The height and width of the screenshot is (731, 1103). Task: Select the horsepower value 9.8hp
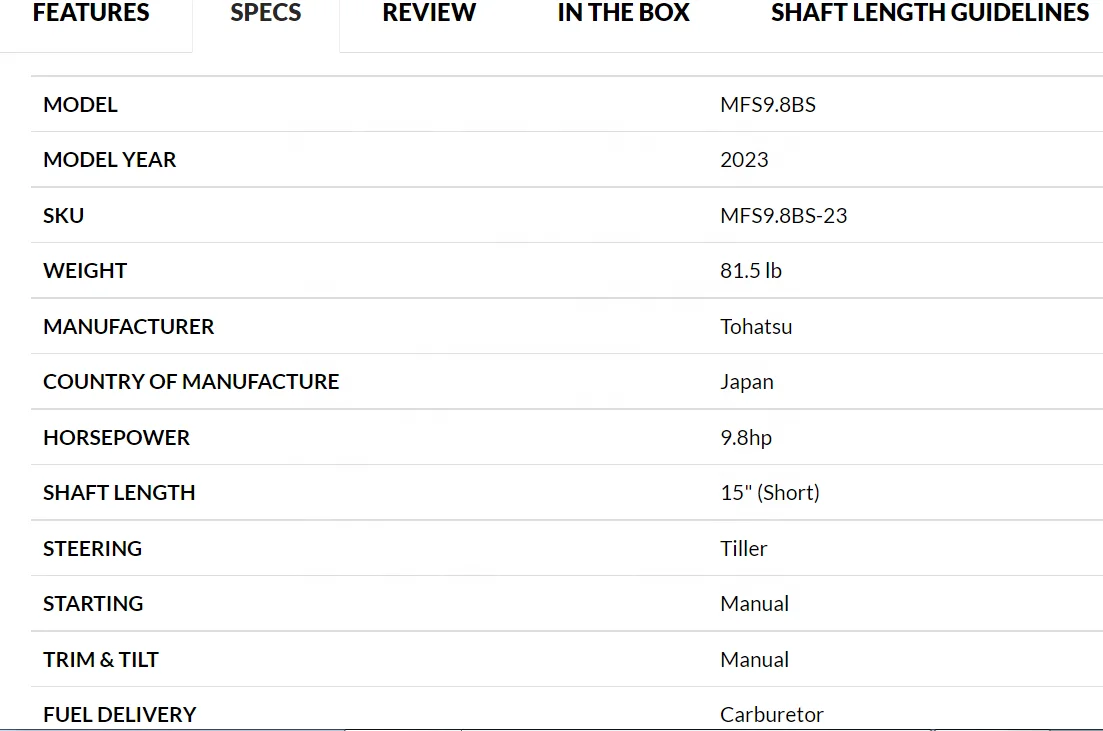[746, 438]
